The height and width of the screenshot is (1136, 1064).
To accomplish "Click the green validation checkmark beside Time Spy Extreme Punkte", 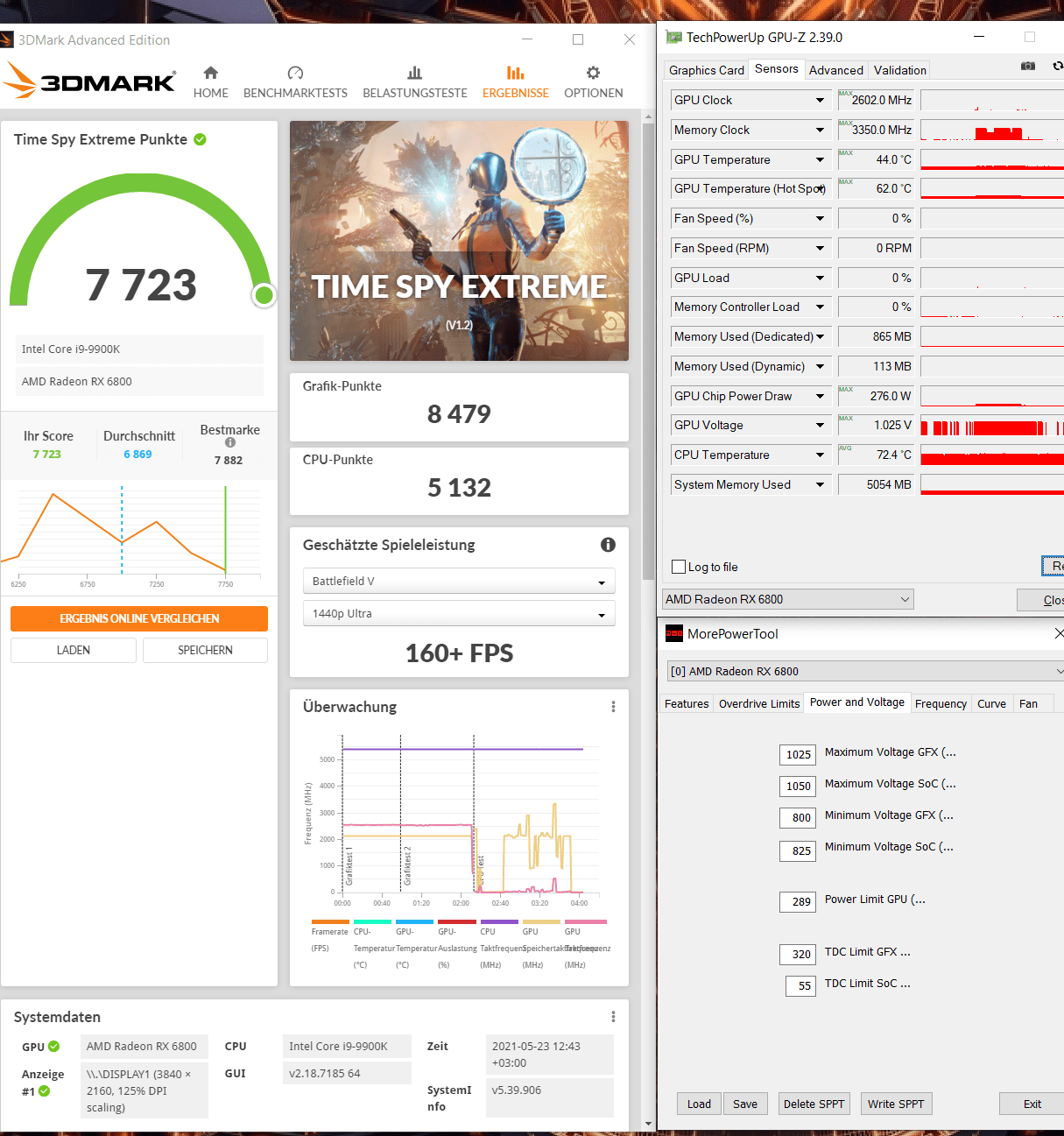I will [200, 139].
